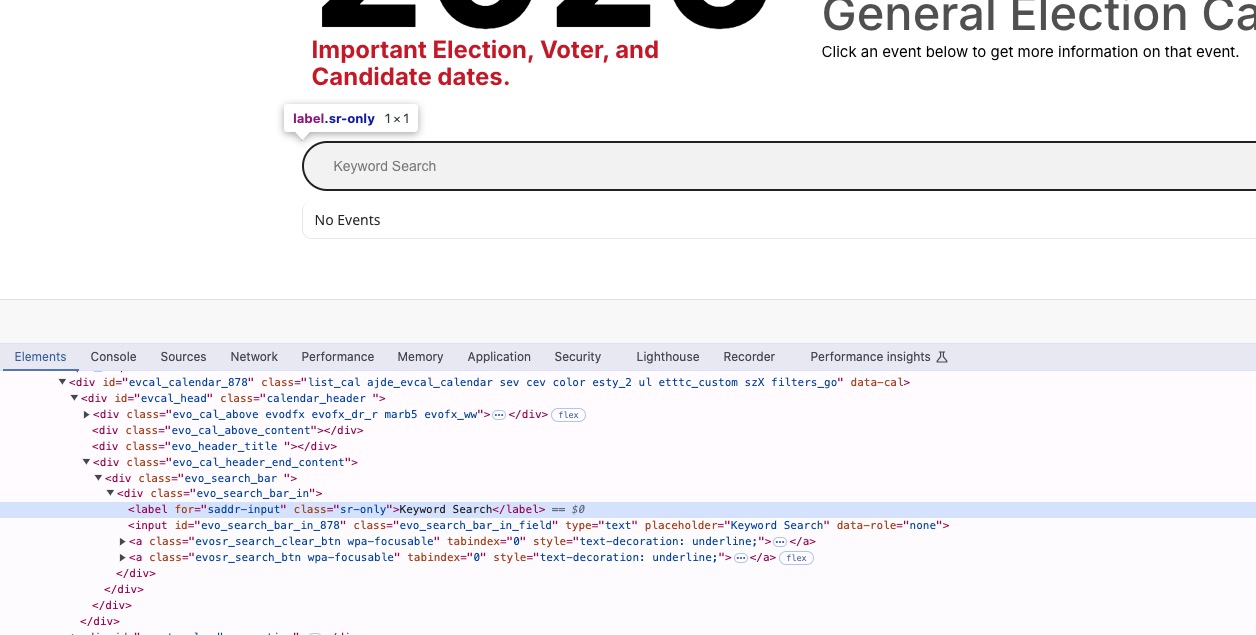Screen dimensions: 1256x635
Task: Click ellipsis in evosr_search_clear_btn anchor
Action: click(x=780, y=541)
